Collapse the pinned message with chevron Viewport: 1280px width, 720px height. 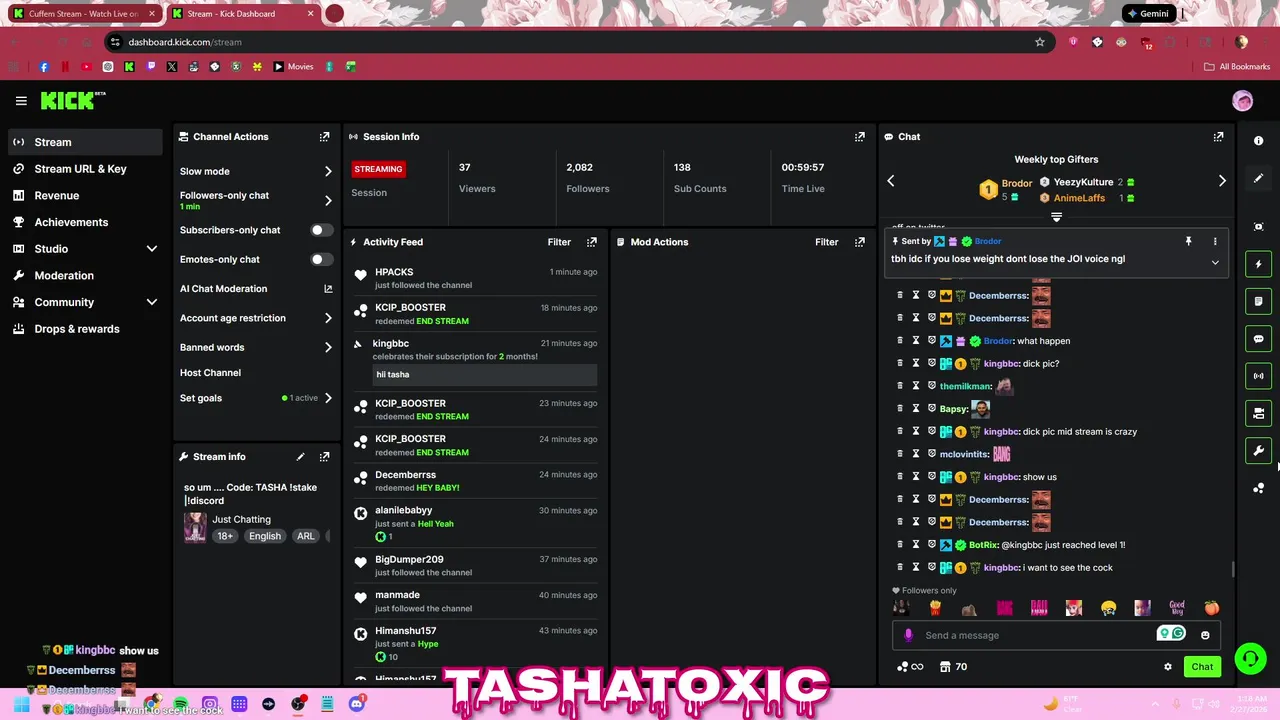[x=1215, y=263]
